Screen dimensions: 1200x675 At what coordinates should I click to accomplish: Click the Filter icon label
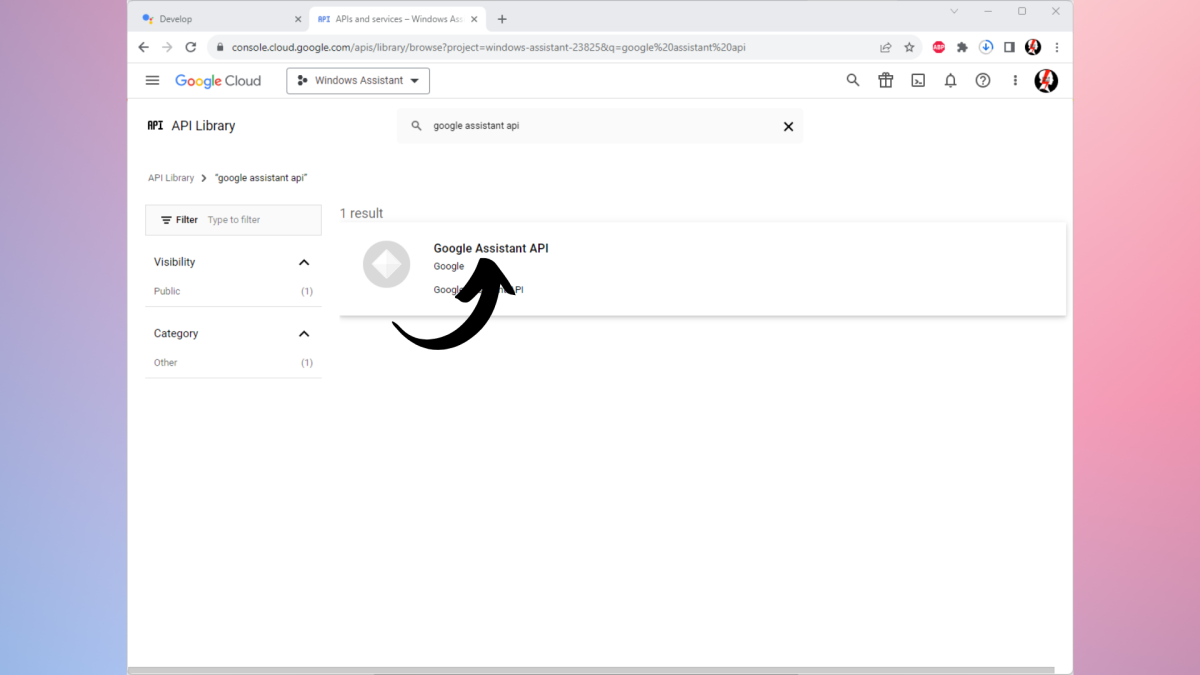[179, 220]
